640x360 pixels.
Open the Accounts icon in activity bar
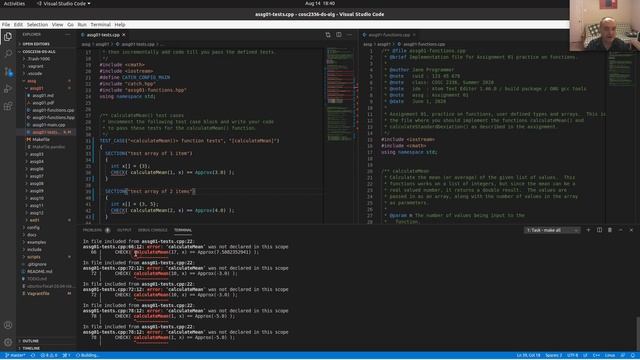click(x=8, y=325)
